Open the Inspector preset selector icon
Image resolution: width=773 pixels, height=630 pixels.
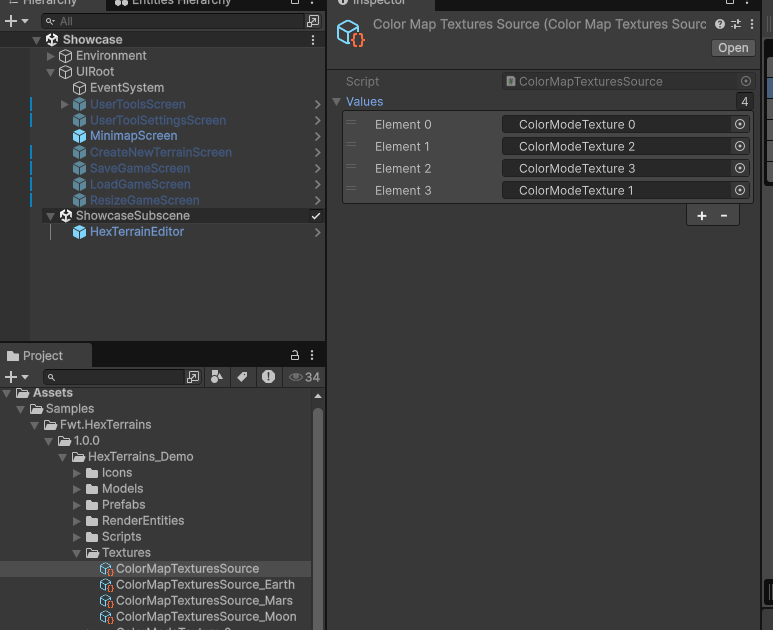(x=736, y=24)
